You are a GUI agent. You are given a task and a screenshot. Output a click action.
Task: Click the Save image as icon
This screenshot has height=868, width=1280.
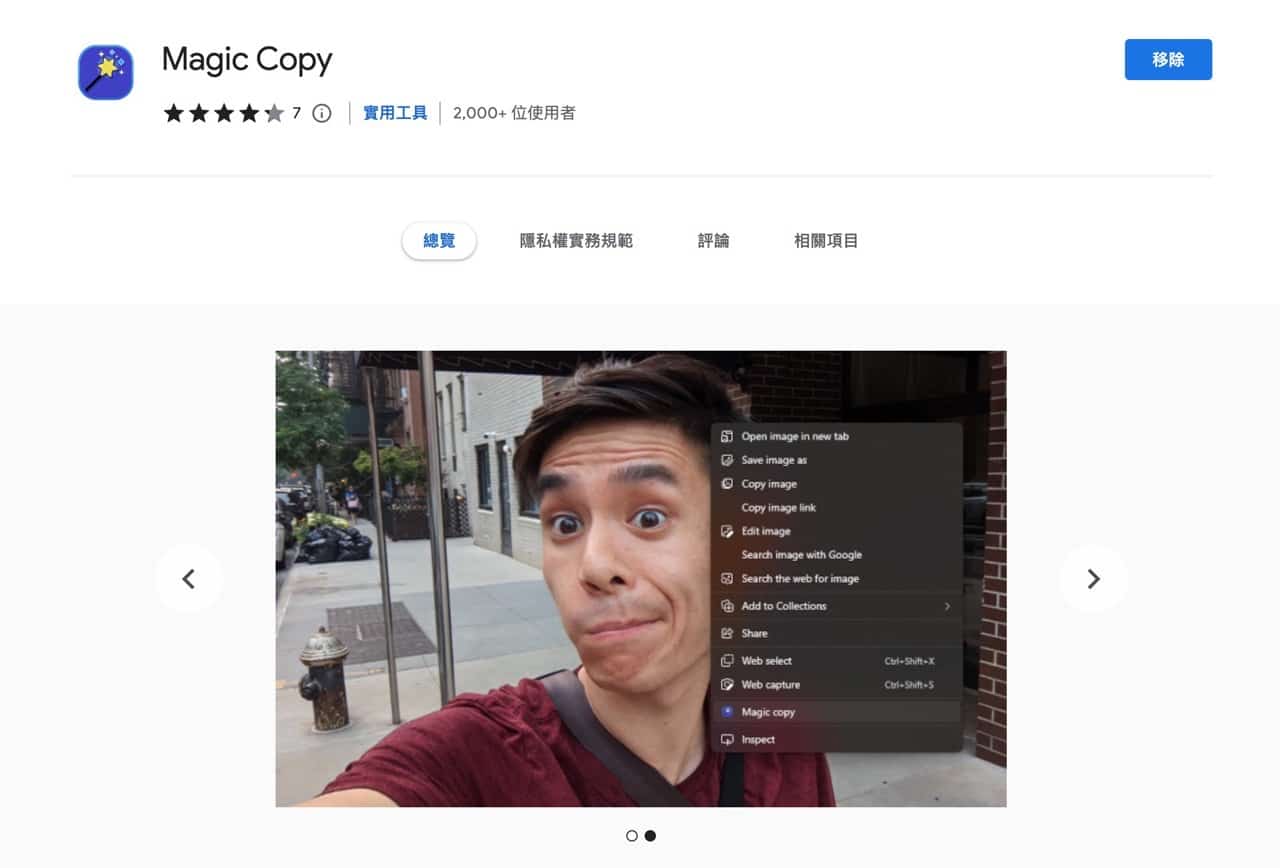tap(726, 460)
